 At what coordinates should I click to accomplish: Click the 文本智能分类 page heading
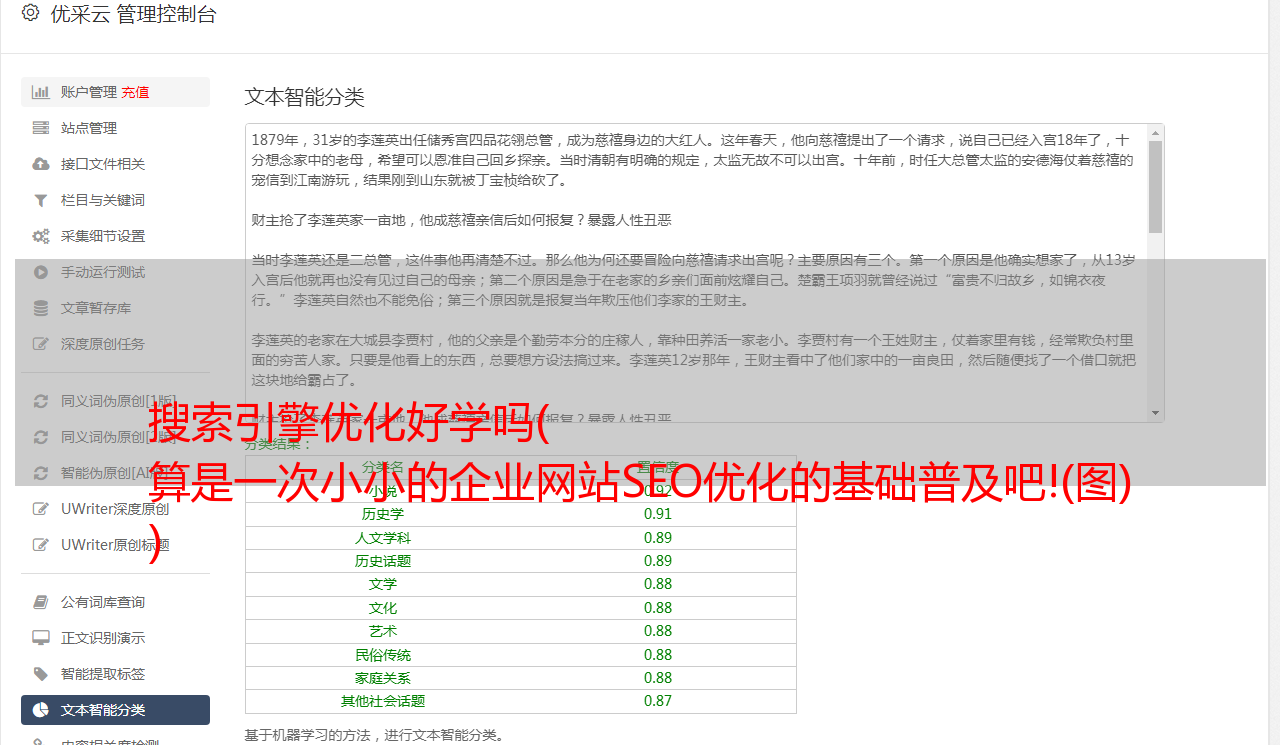[x=304, y=97]
